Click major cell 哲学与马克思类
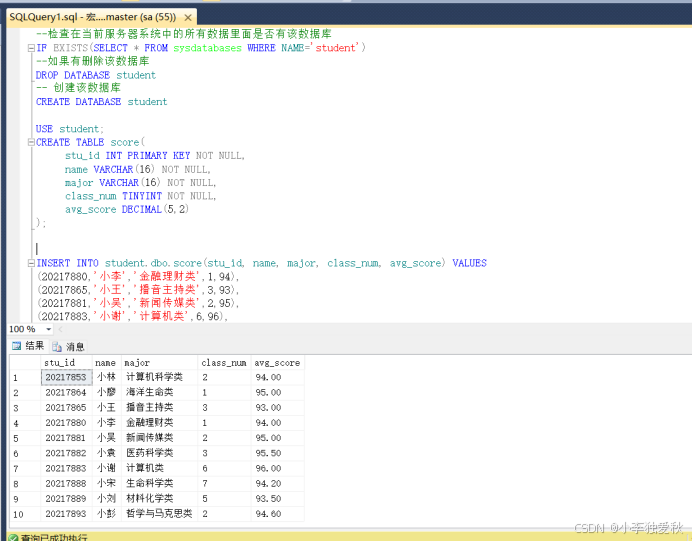The height and width of the screenshot is (542, 692). pyautogui.click(x=159, y=514)
